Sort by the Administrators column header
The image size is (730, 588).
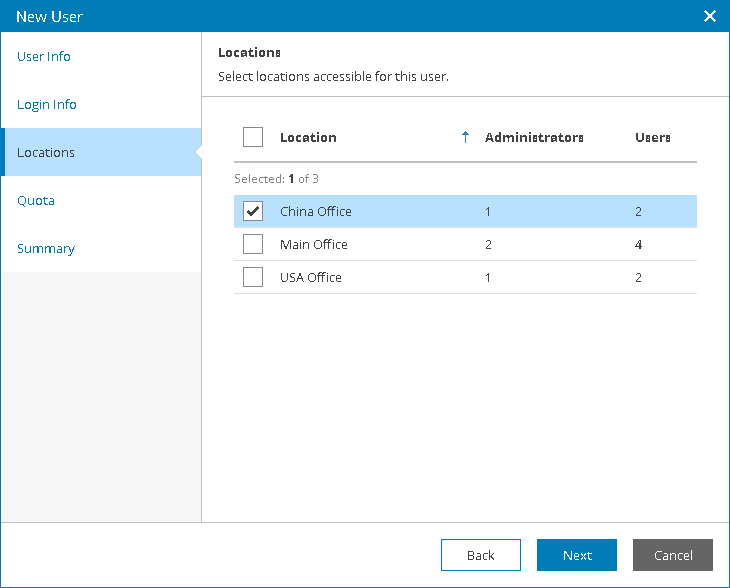pyautogui.click(x=534, y=137)
